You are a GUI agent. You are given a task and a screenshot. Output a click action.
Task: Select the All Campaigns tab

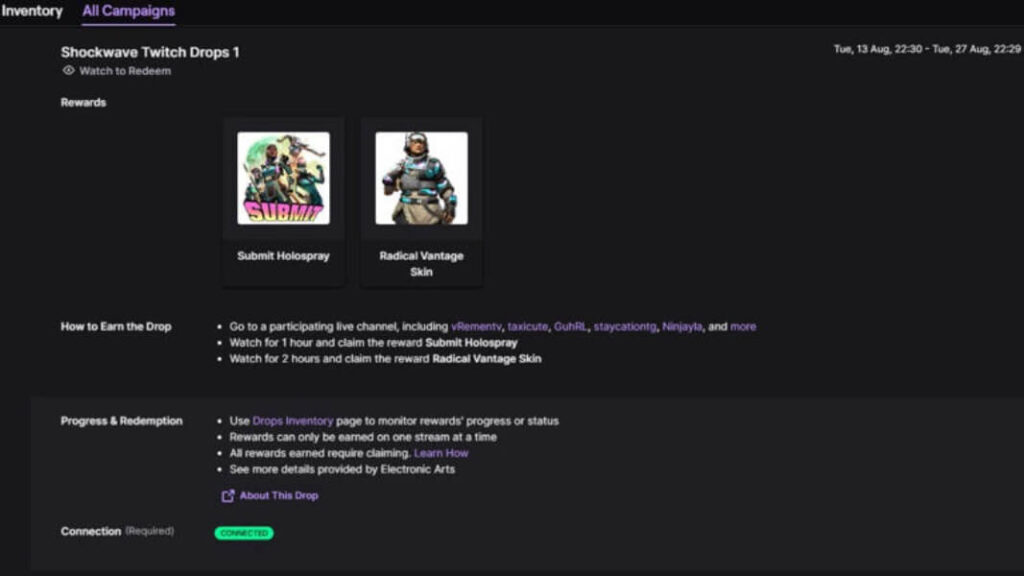tap(129, 11)
